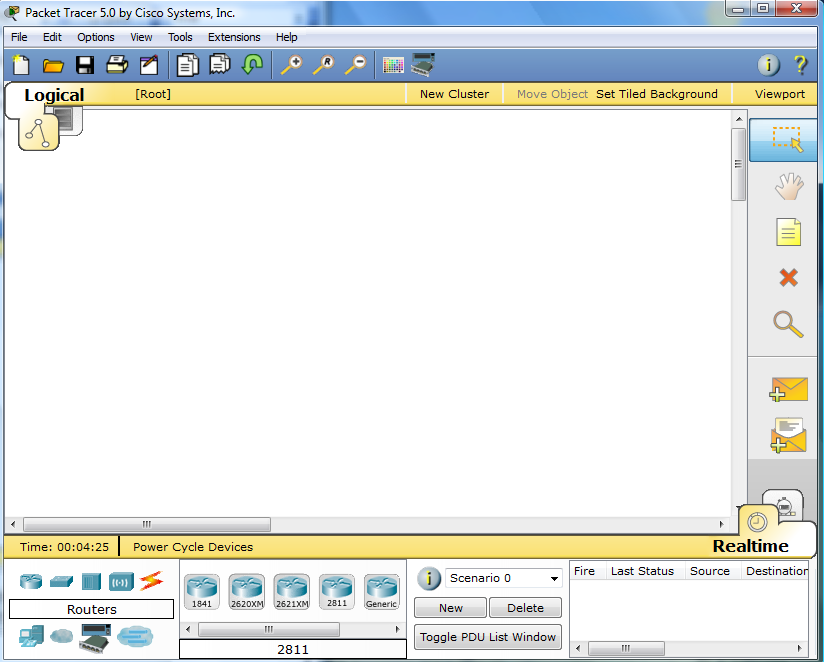824x662 pixels.
Task: Click the Delete scenario button
Action: (525, 608)
